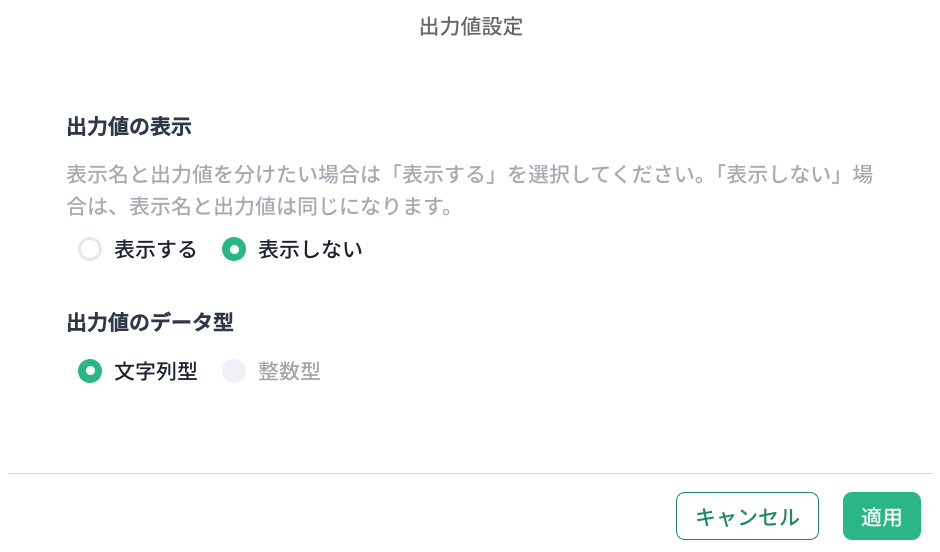
Task: Choose the 文字列型 radio button circle
Action: tap(90, 372)
